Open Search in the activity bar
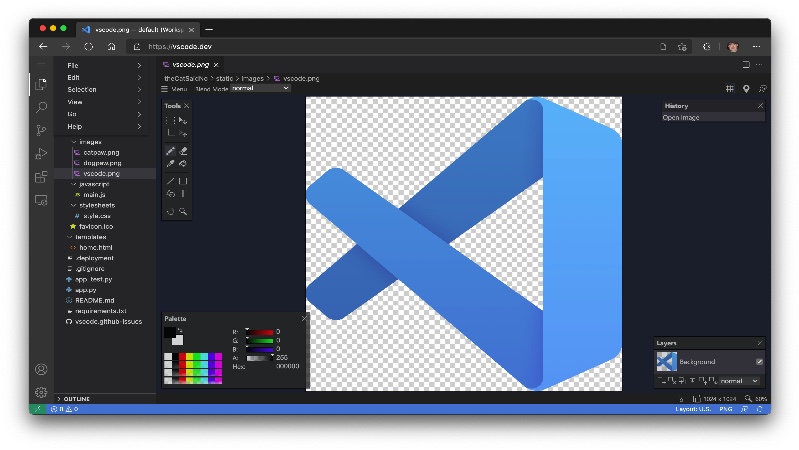799x450 pixels. pyautogui.click(x=41, y=107)
